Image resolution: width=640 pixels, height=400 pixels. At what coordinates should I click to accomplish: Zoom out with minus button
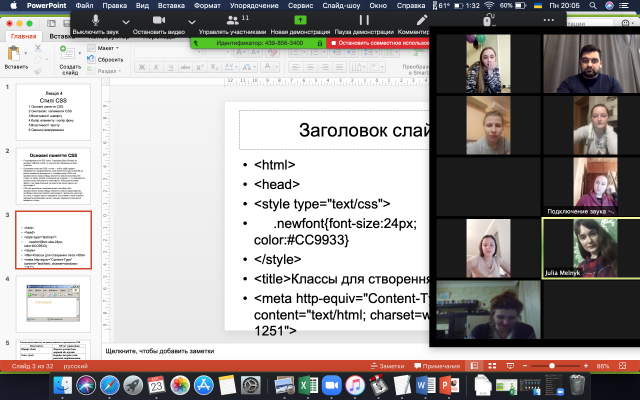coord(525,366)
